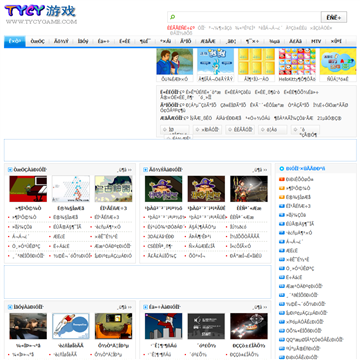
Task: Open the blue bunny game thumbnail
Action: point(215,62)
